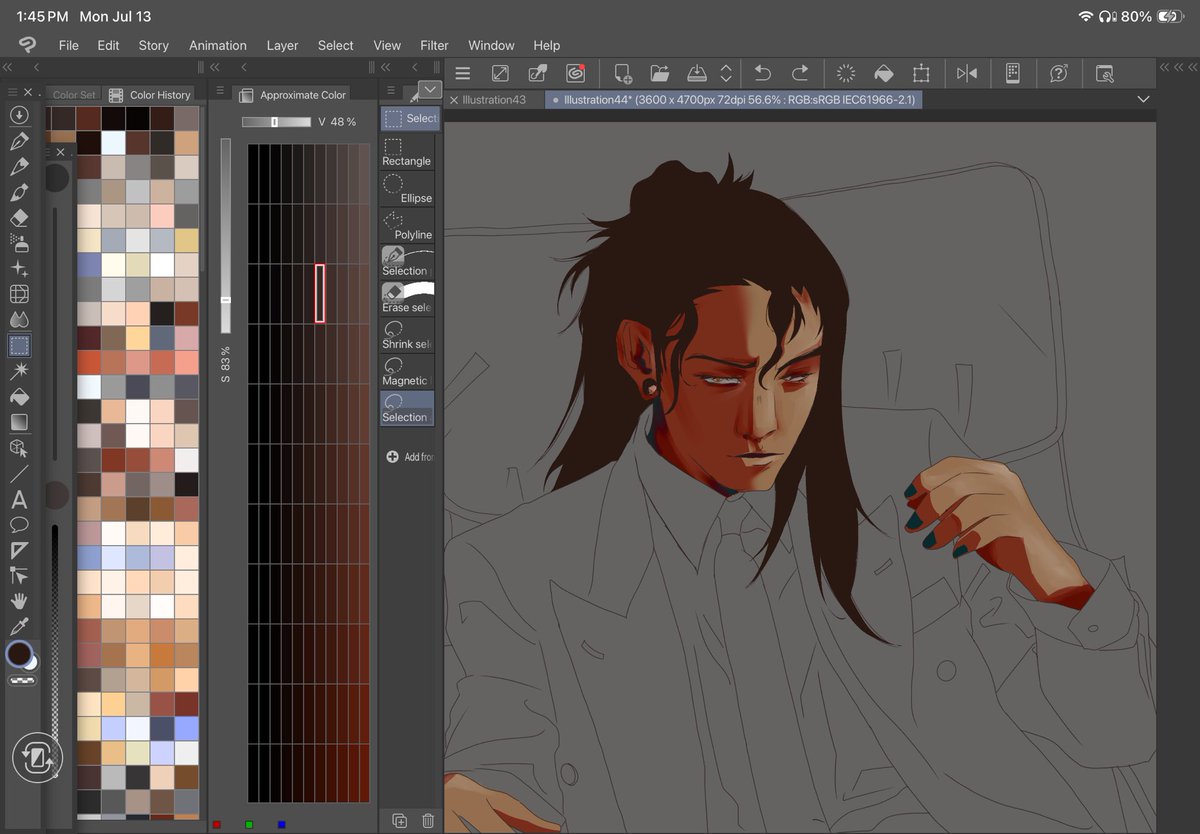Click the trash delete sub tool icon

(x=428, y=820)
